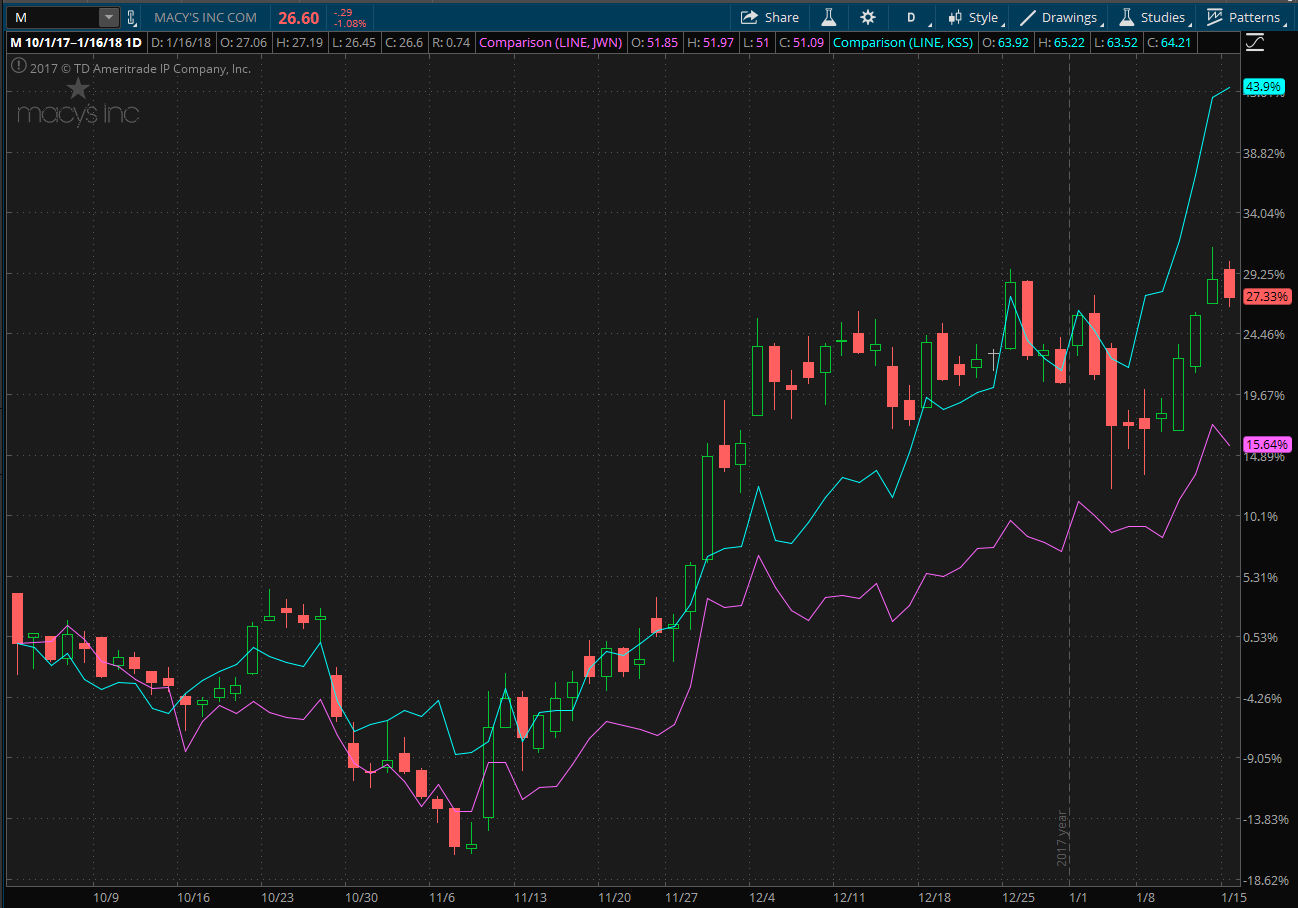Viewport: 1298px width, 908px height.
Task: Click the R: 0.74 range value
Action: coord(451,42)
